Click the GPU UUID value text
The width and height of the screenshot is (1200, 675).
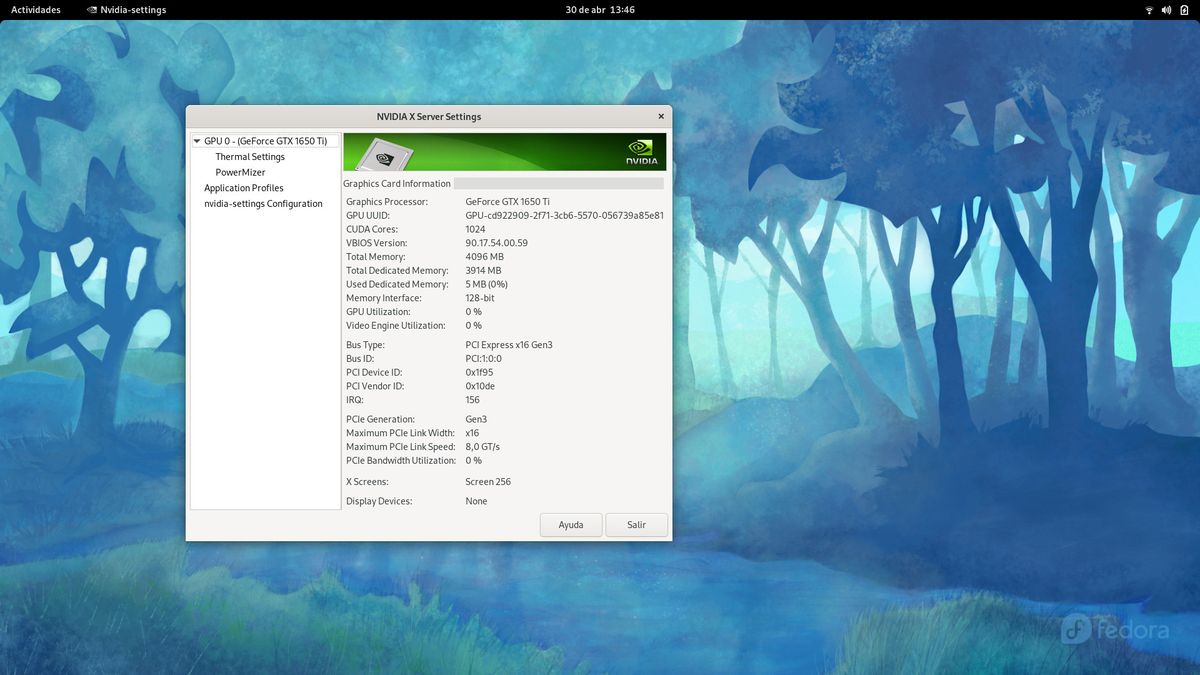pyautogui.click(x=564, y=216)
